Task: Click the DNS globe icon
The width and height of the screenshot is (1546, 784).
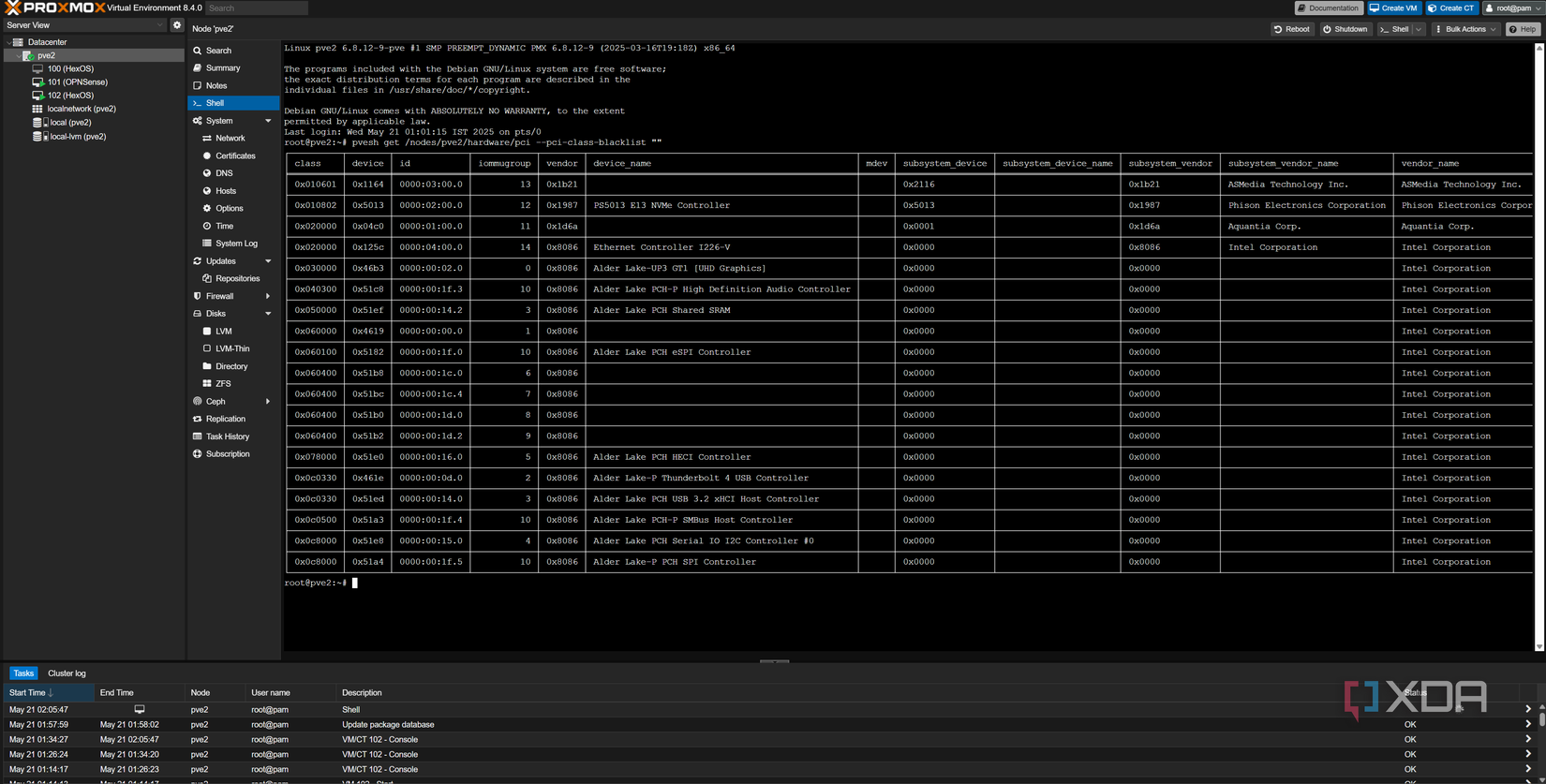Action: [207, 173]
